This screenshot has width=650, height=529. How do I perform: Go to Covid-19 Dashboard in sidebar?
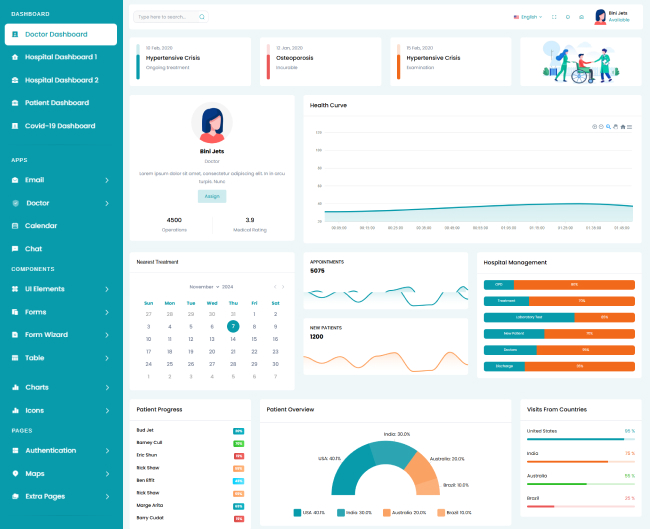60,126
